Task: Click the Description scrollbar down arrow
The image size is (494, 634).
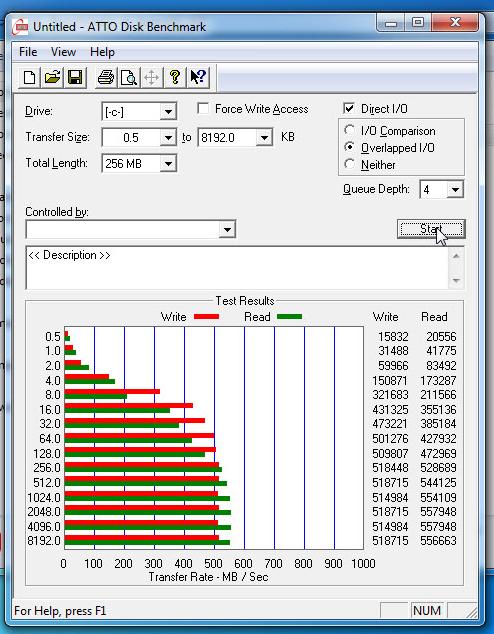Action: point(456,280)
